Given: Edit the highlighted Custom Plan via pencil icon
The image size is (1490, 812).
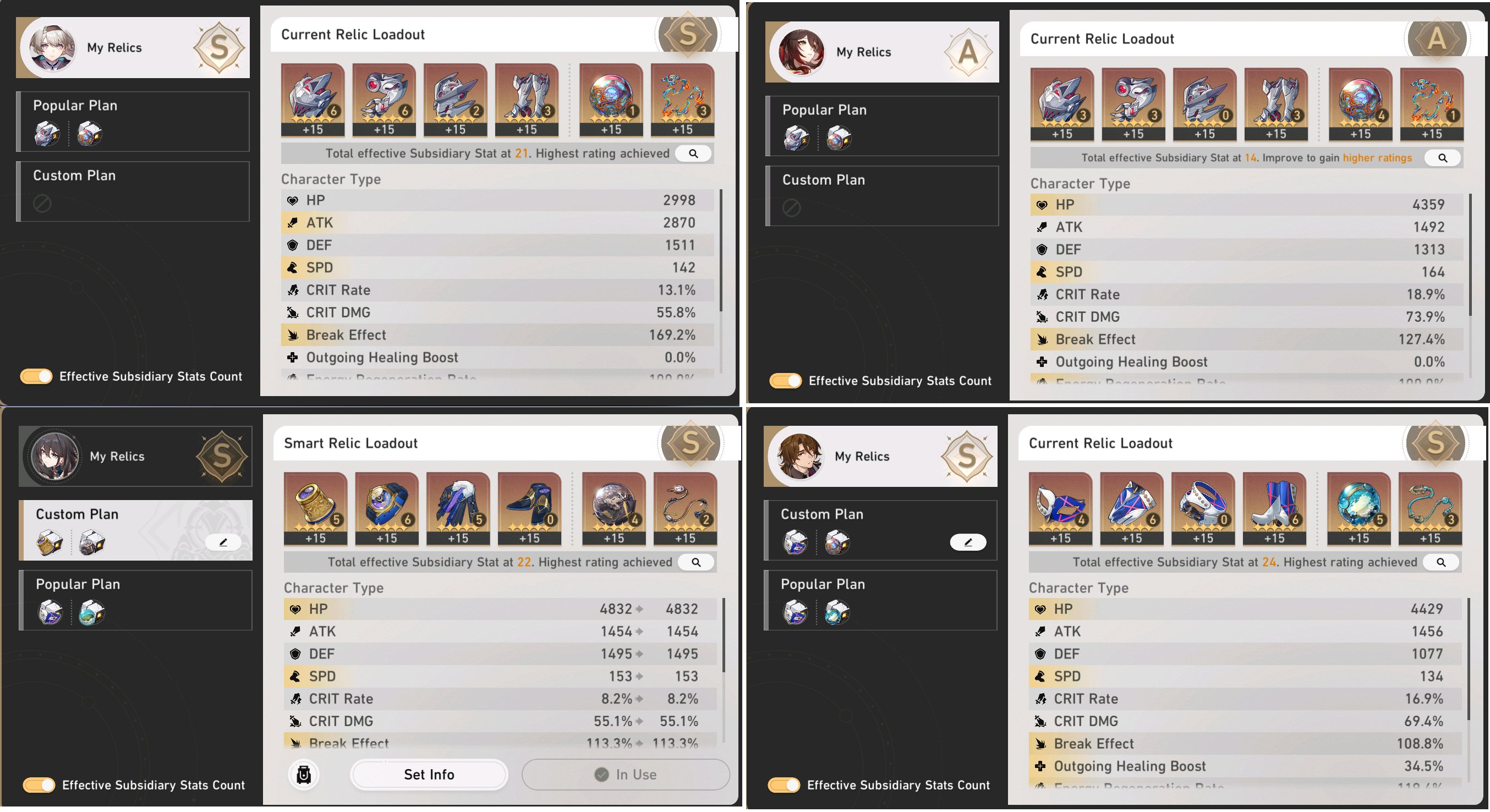Looking at the screenshot, I should pos(223,542).
